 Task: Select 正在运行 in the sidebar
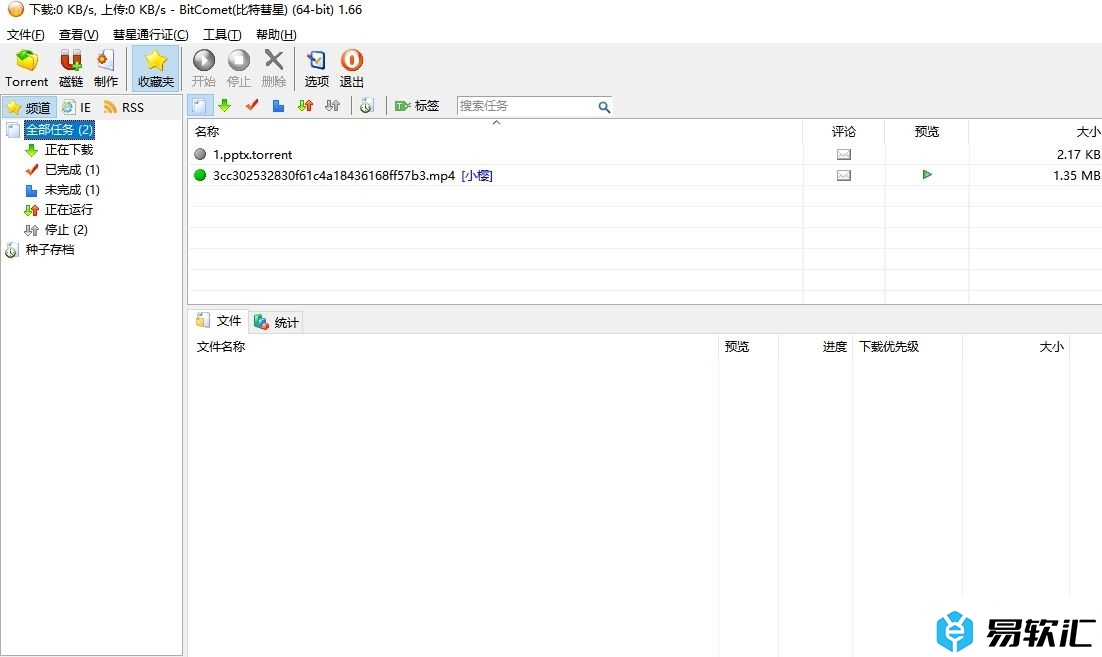68,209
